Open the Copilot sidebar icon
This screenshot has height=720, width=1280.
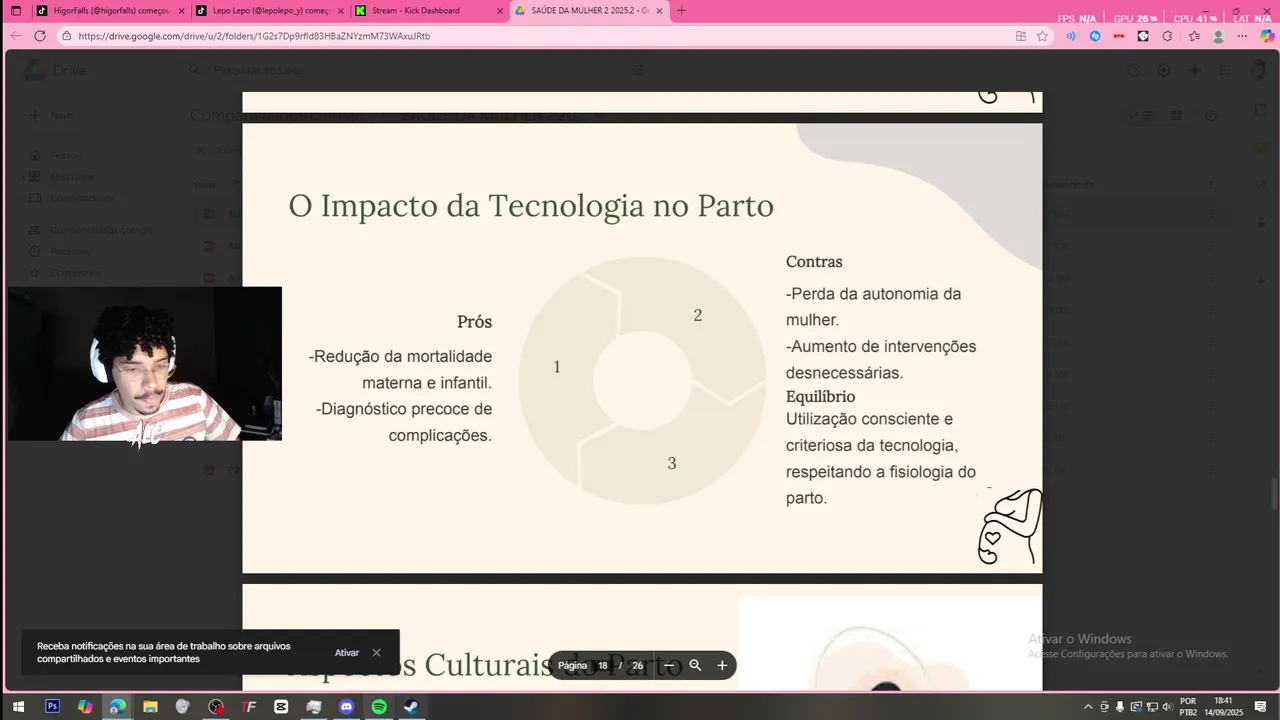pyautogui.click(x=1266, y=36)
